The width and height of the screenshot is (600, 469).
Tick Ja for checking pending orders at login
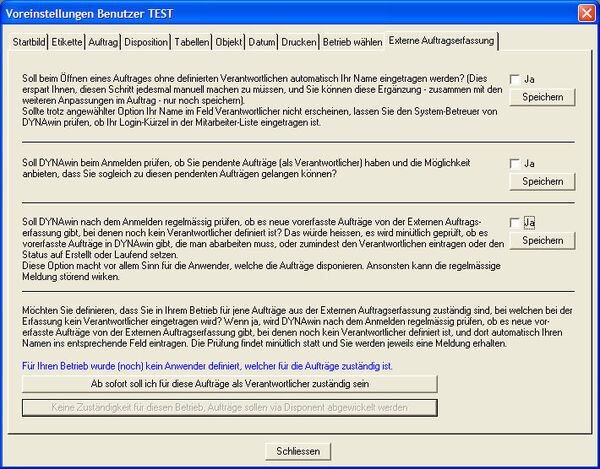click(x=514, y=163)
